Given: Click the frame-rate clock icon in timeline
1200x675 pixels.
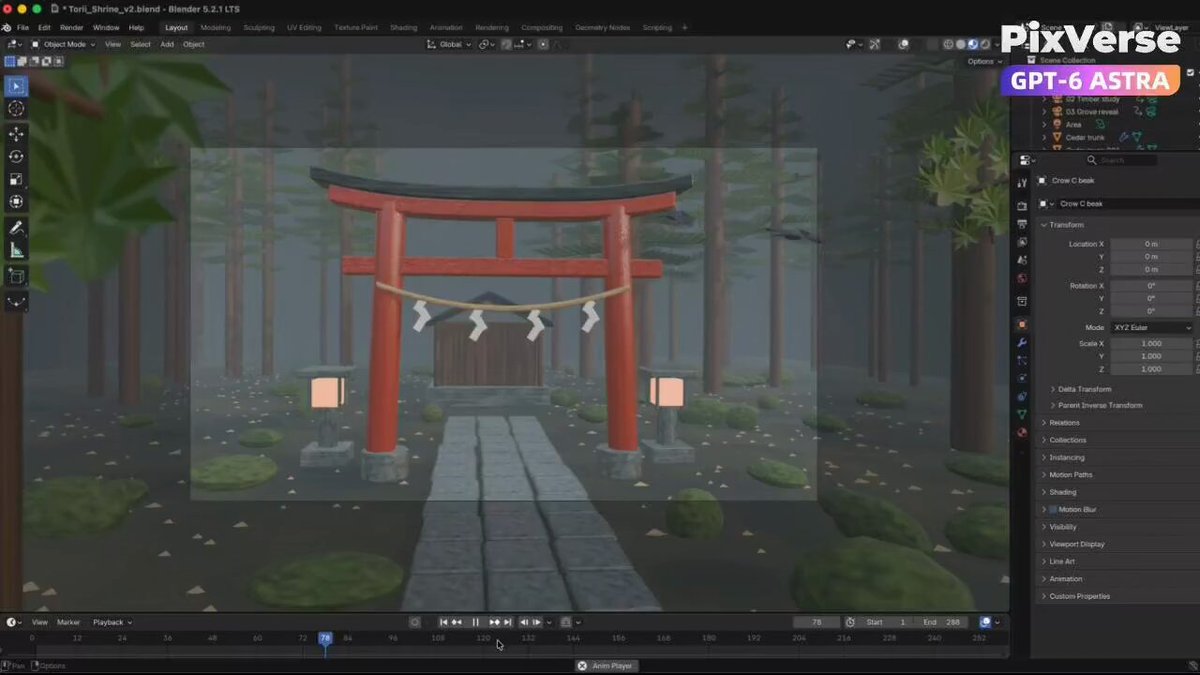Looking at the screenshot, I should pos(850,622).
